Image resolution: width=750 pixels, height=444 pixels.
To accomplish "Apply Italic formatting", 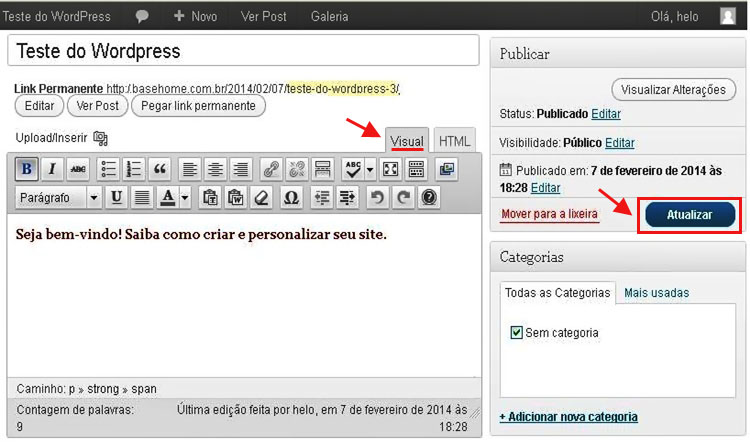I will point(52,169).
